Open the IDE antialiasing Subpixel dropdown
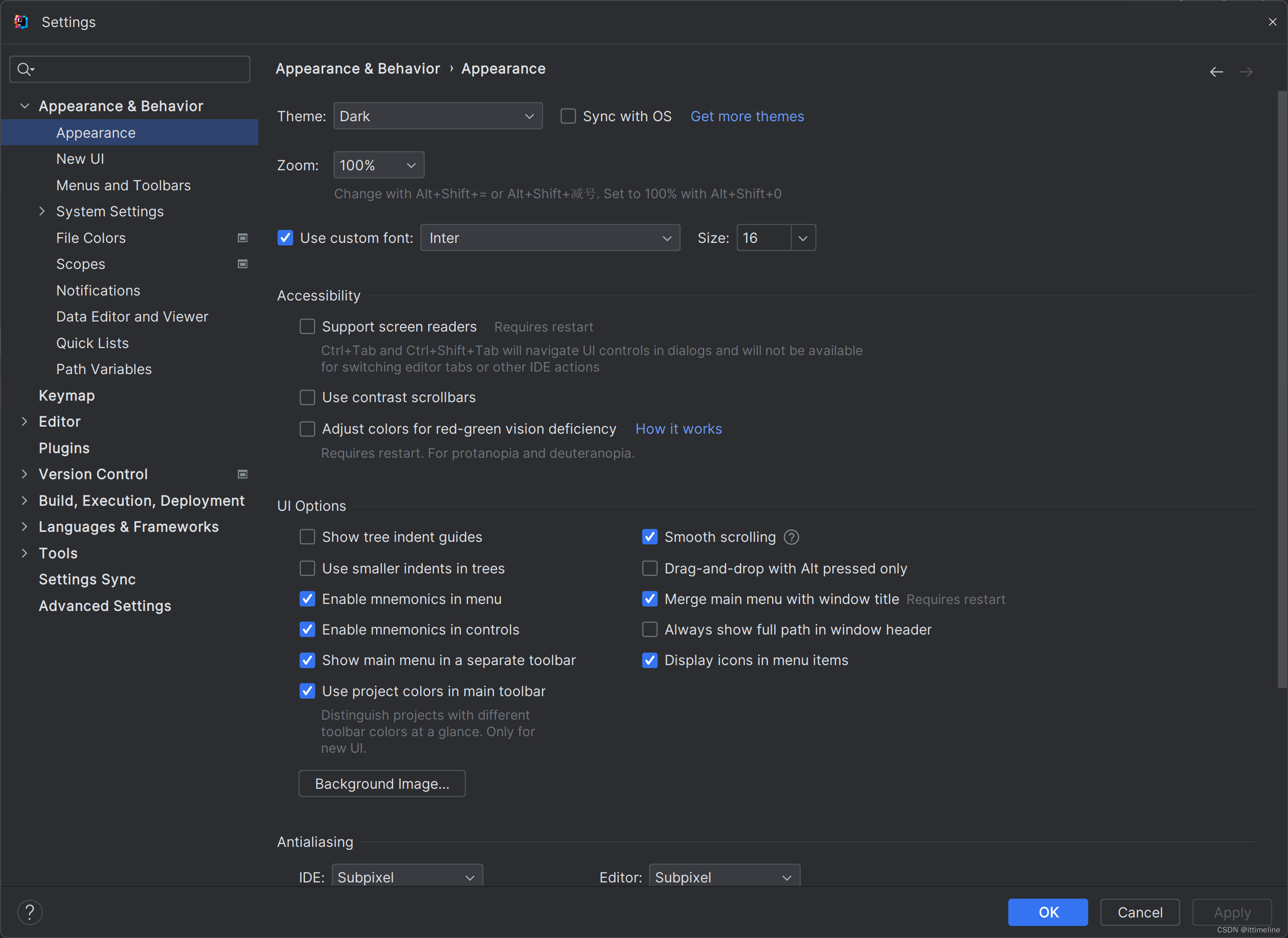The height and width of the screenshot is (938, 1288). click(x=407, y=876)
